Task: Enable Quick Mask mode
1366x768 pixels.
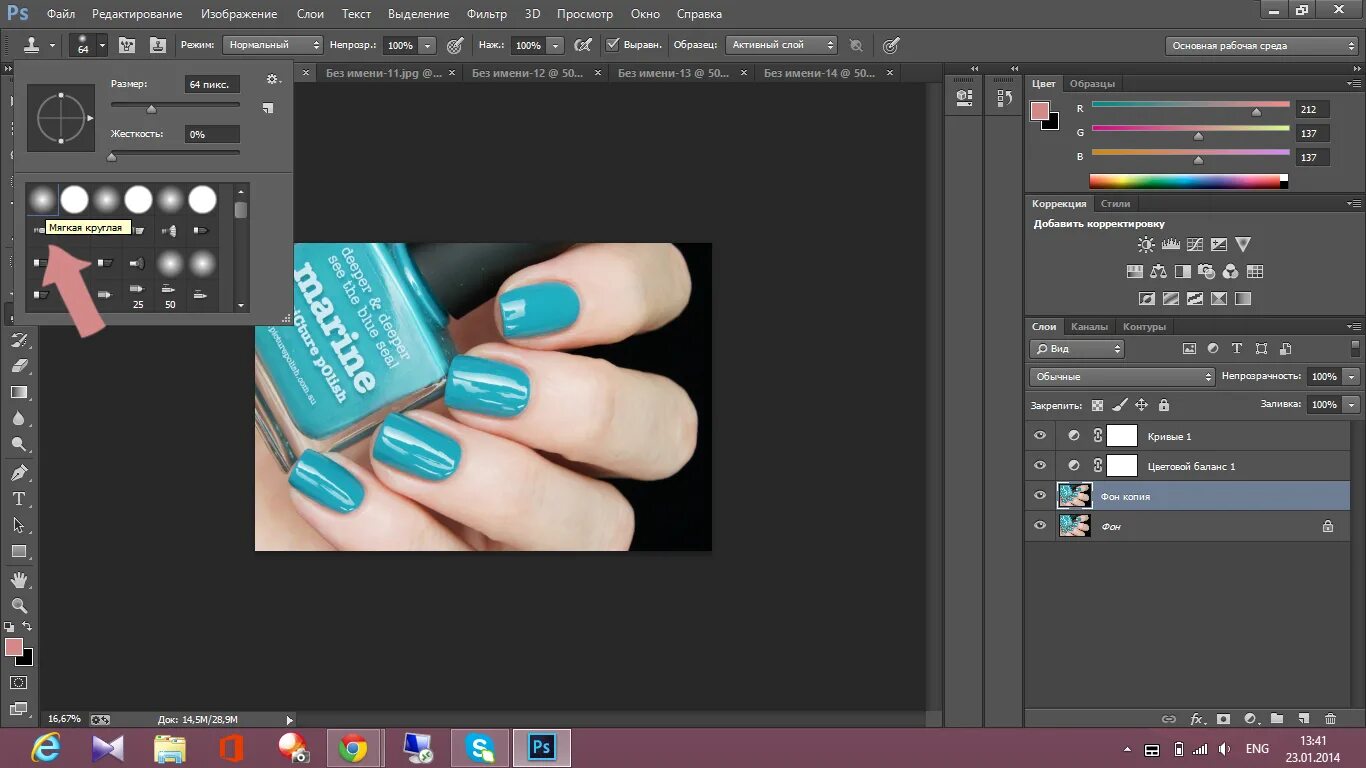Action: pyautogui.click(x=18, y=682)
